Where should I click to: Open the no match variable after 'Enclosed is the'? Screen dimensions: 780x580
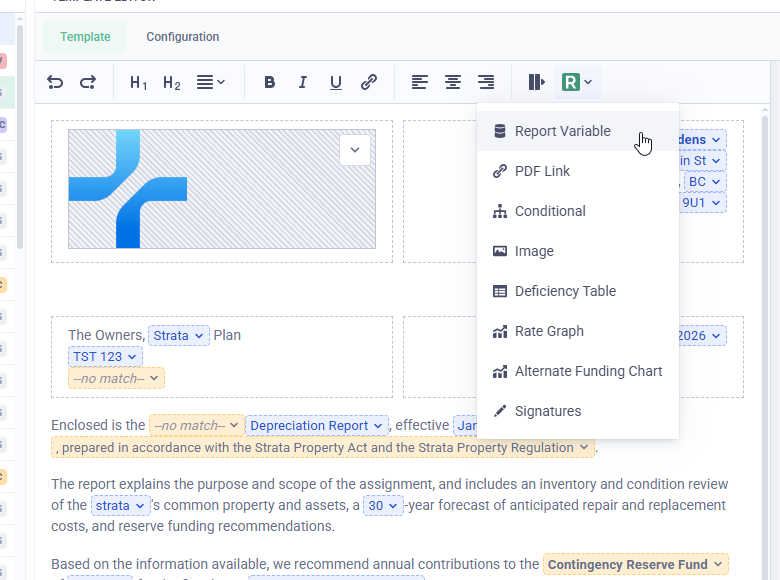click(196, 426)
